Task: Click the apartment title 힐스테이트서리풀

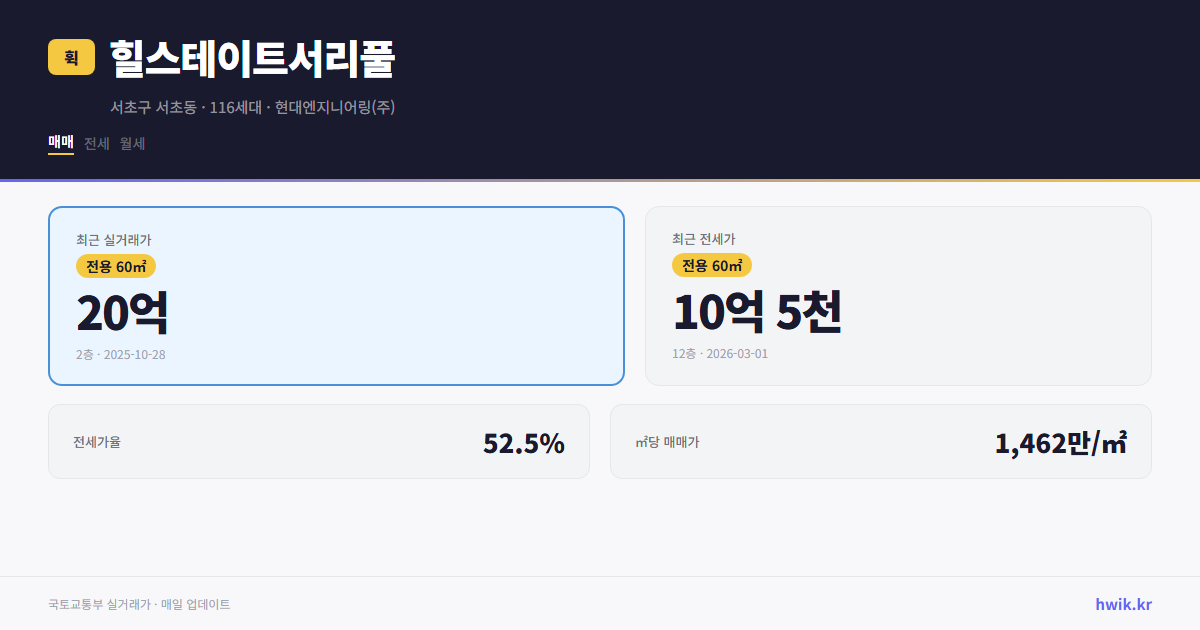Action: [253, 58]
